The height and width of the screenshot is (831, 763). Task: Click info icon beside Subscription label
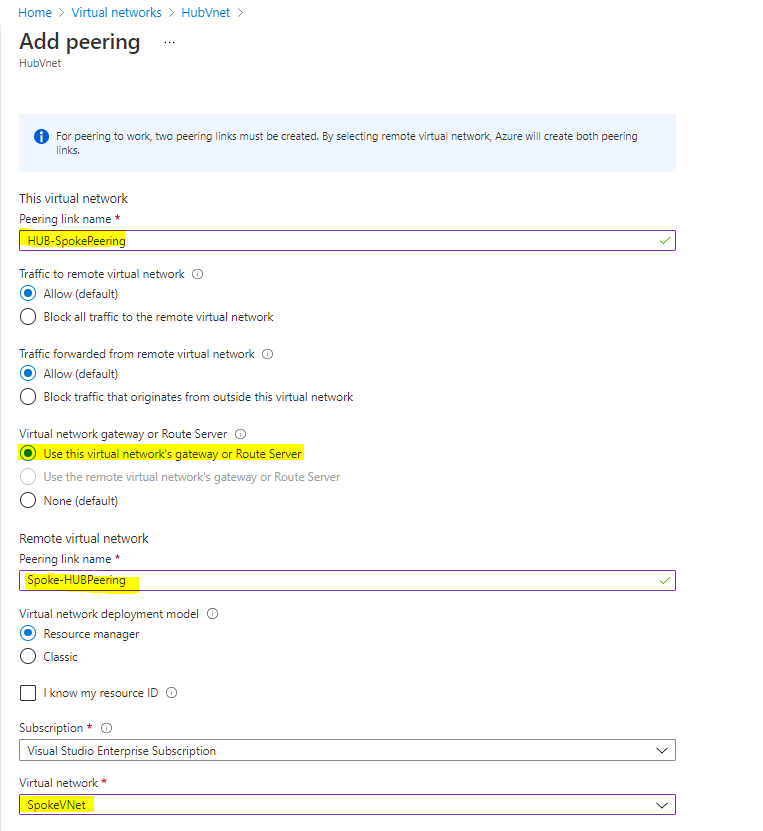click(x=106, y=728)
